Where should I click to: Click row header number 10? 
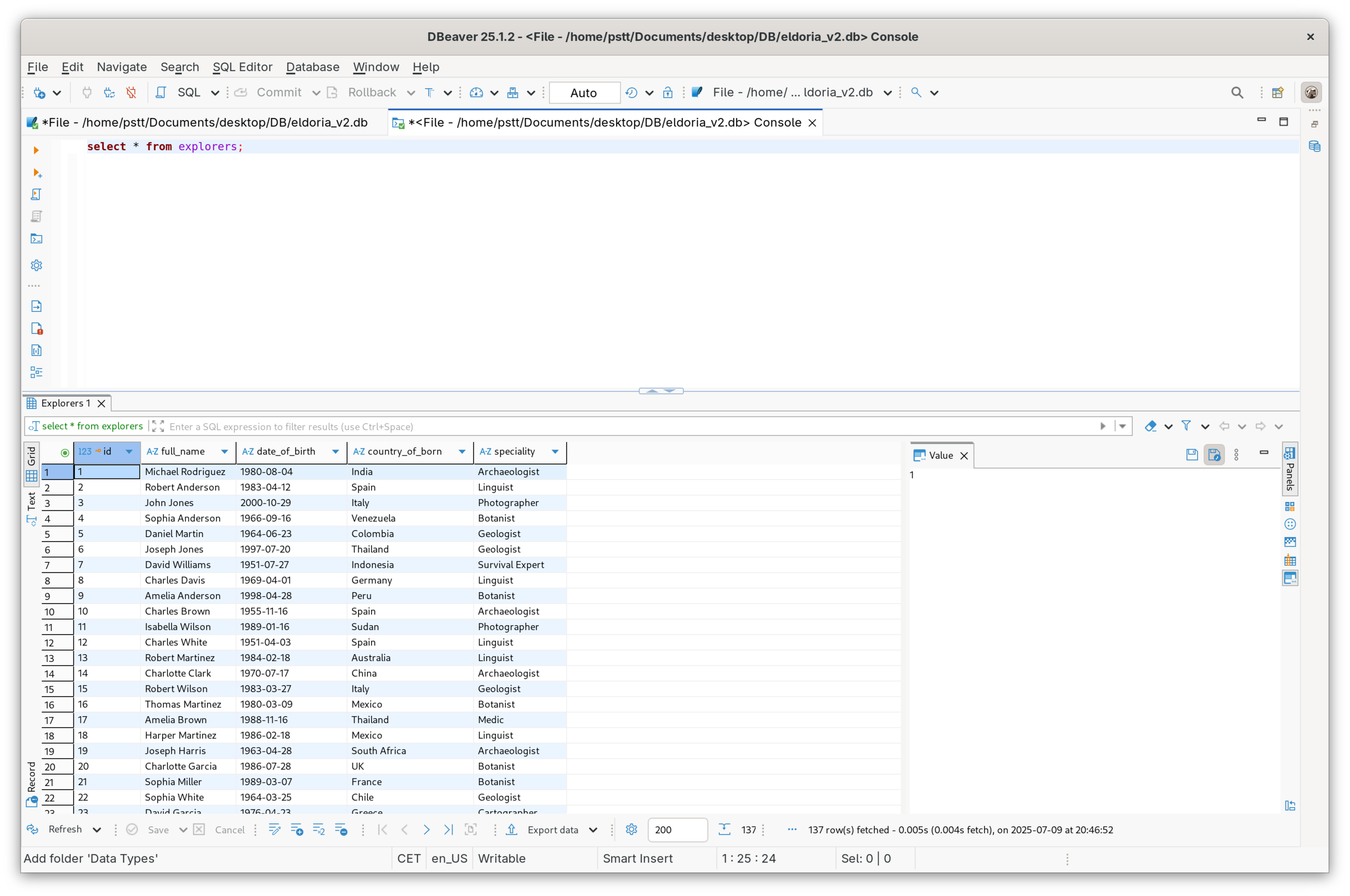[x=57, y=612]
